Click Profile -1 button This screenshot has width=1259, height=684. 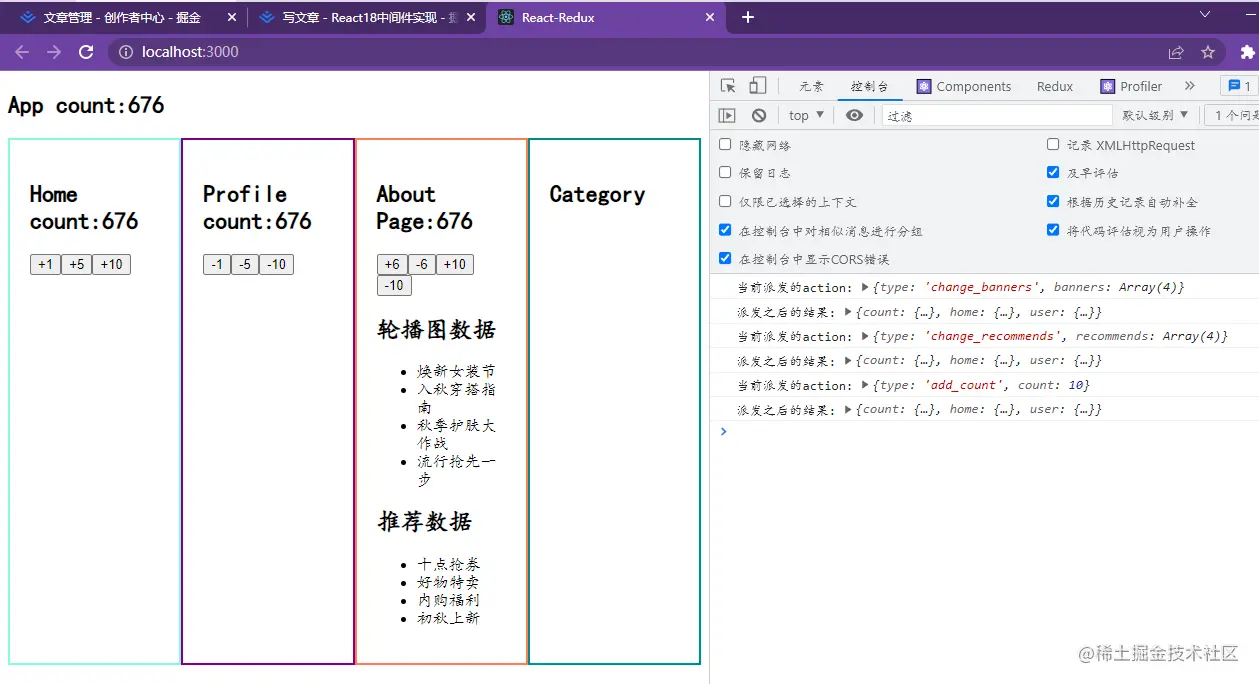coord(217,264)
